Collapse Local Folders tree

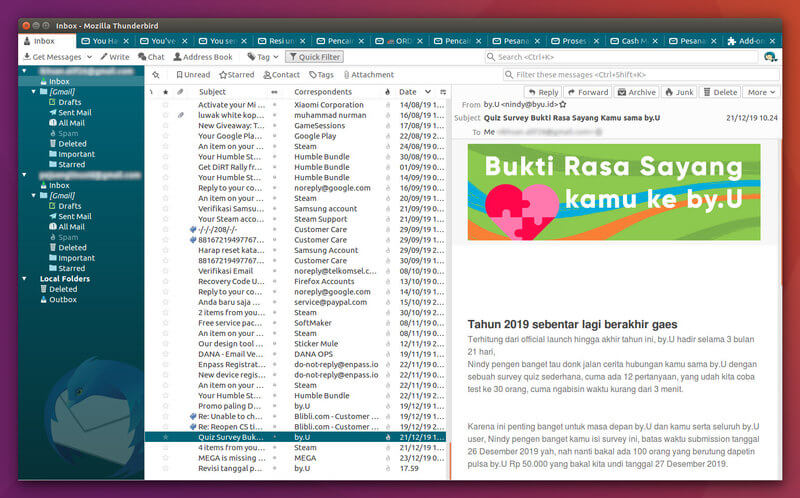click(24, 279)
